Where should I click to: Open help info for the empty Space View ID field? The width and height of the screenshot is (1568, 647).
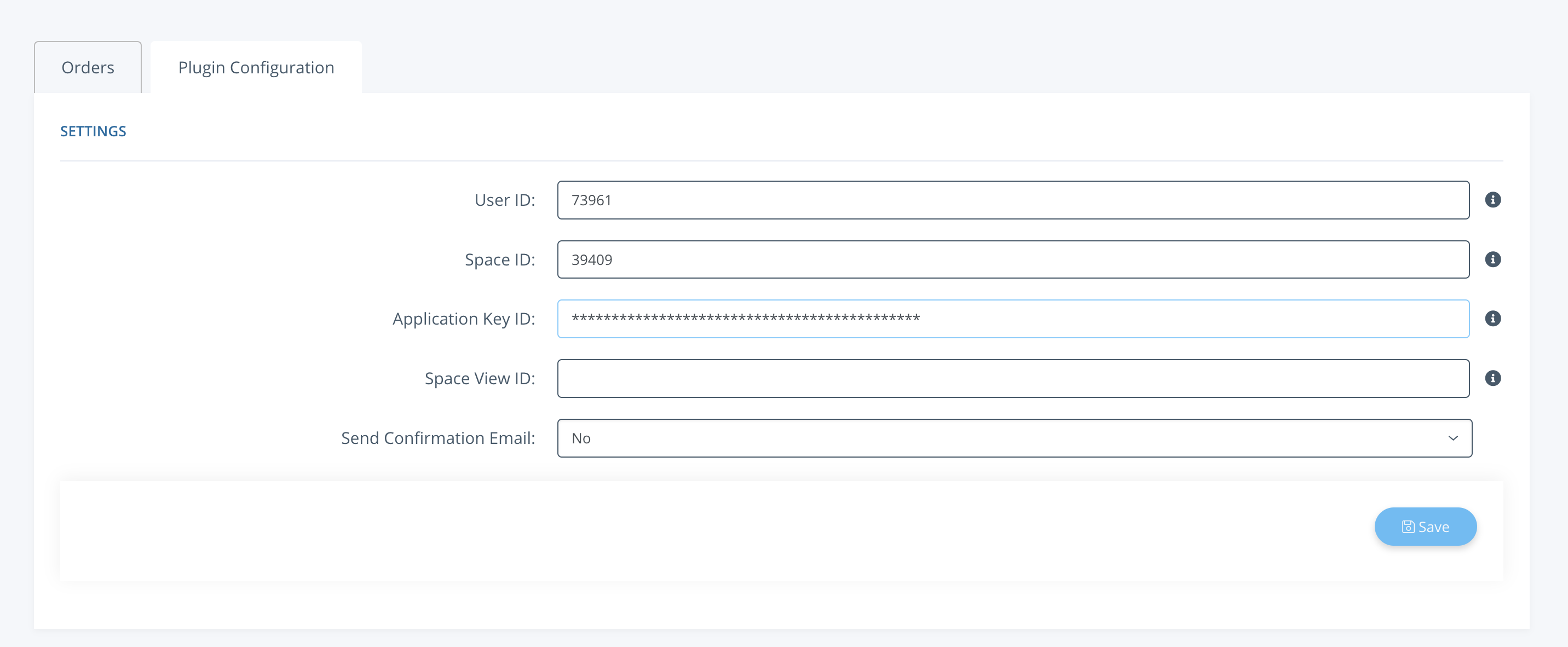[x=1493, y=378]
